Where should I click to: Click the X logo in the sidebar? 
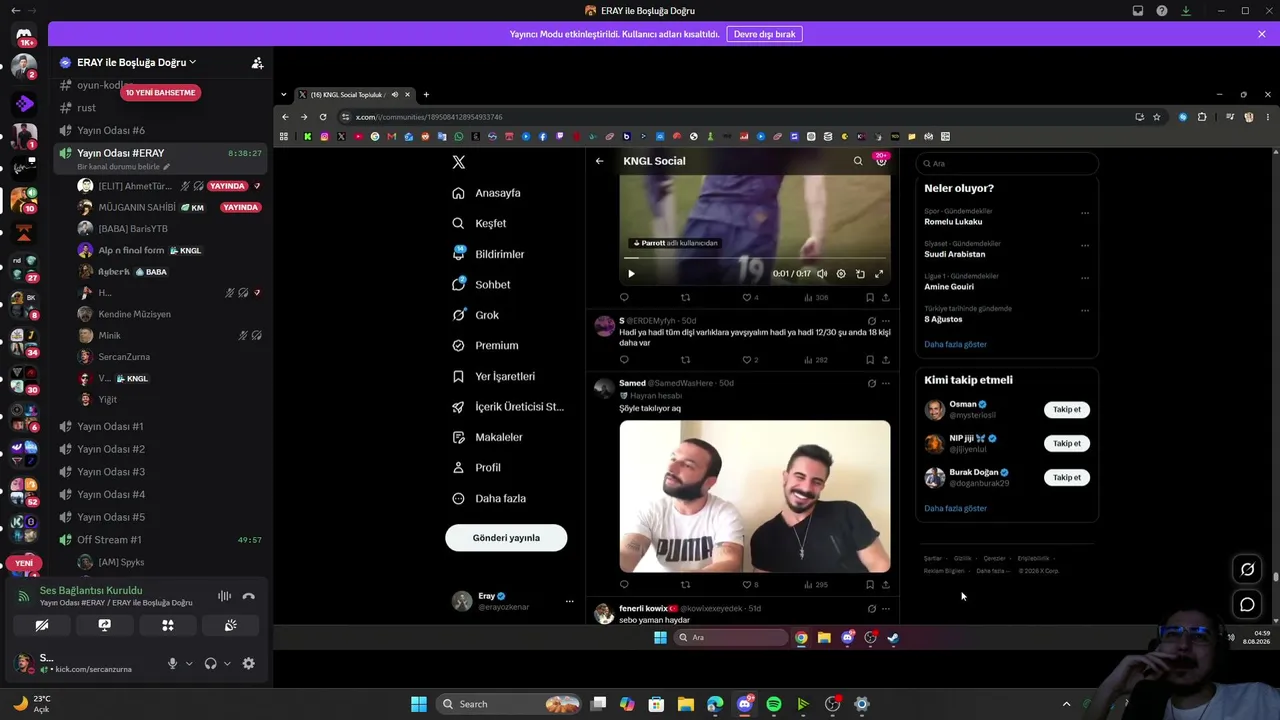[458, 162]
